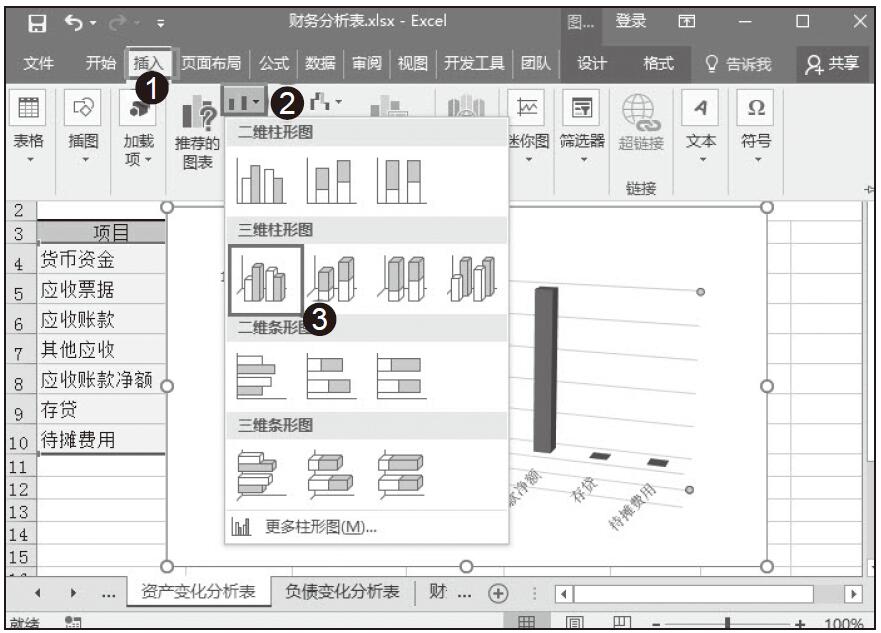Add a new sheet with plus button
This screenshot has height=633, width=881.
click(497, 592)
